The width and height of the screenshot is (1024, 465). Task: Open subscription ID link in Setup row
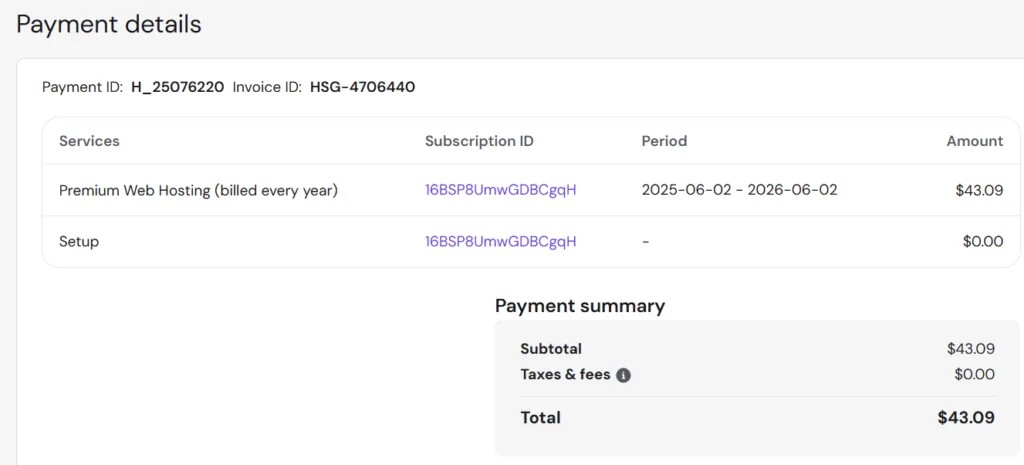click(501, 242)
